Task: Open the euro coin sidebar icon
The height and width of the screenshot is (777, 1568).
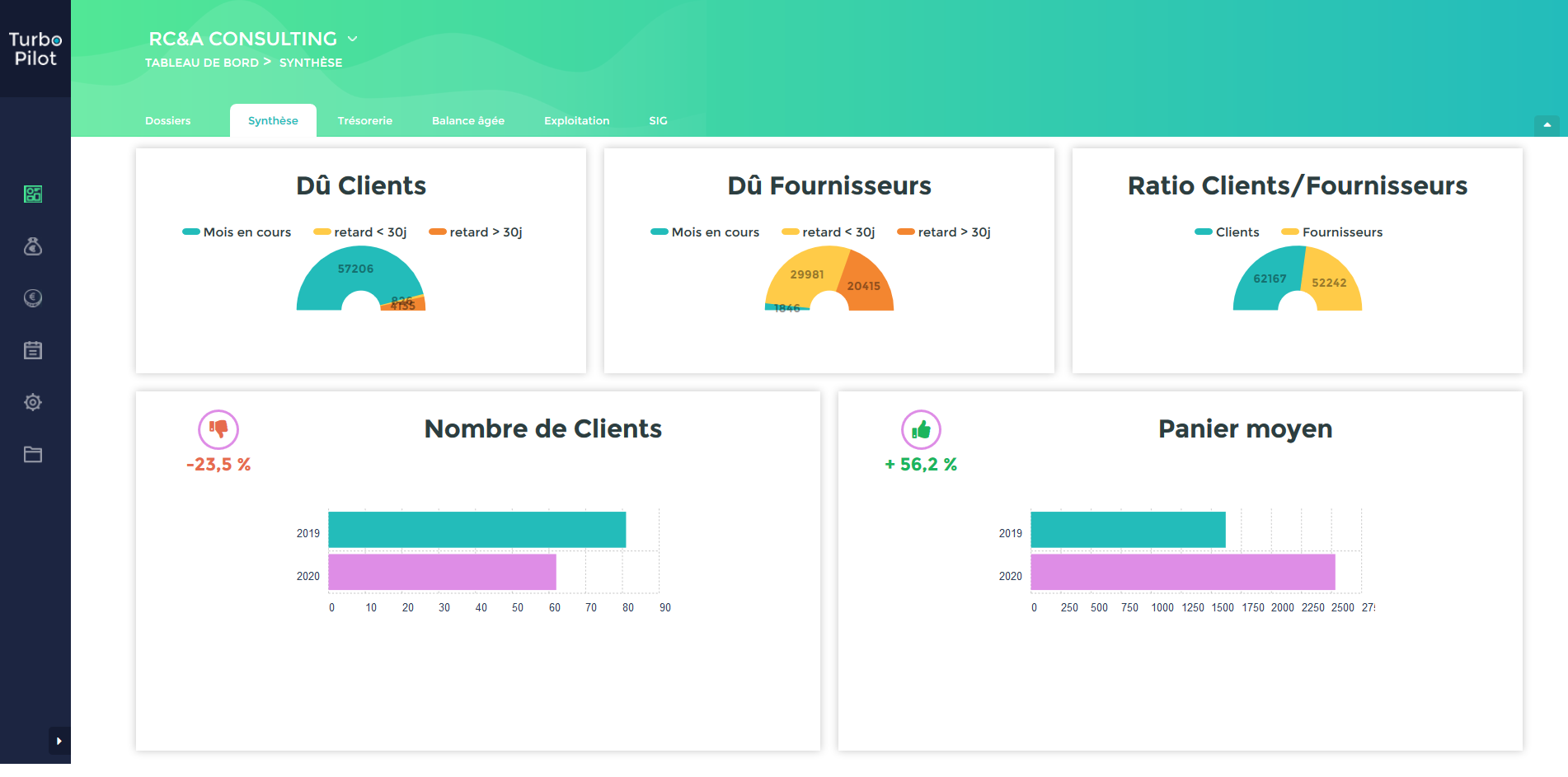Action: coord(33,298)
